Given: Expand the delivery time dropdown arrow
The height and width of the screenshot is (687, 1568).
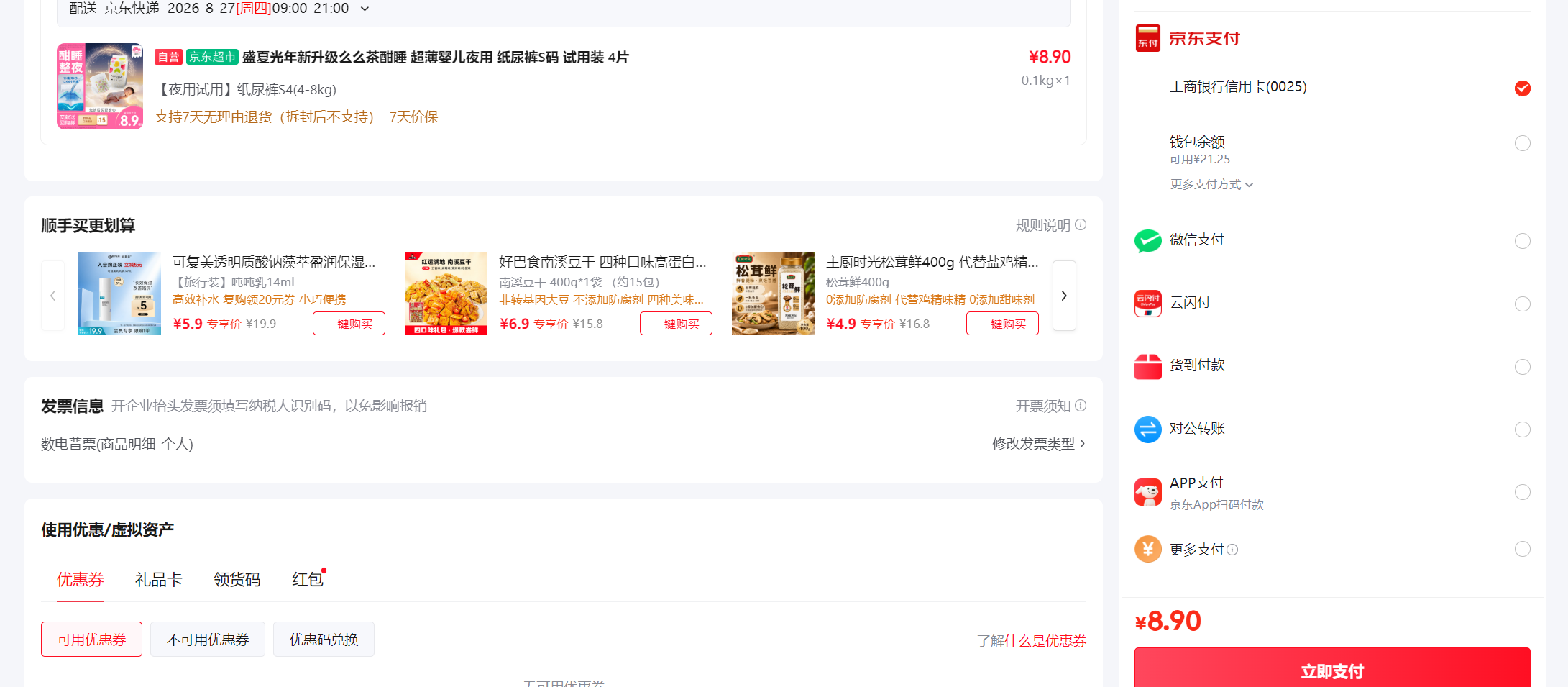Looking at the screenshot, I should tap(365, 9).
